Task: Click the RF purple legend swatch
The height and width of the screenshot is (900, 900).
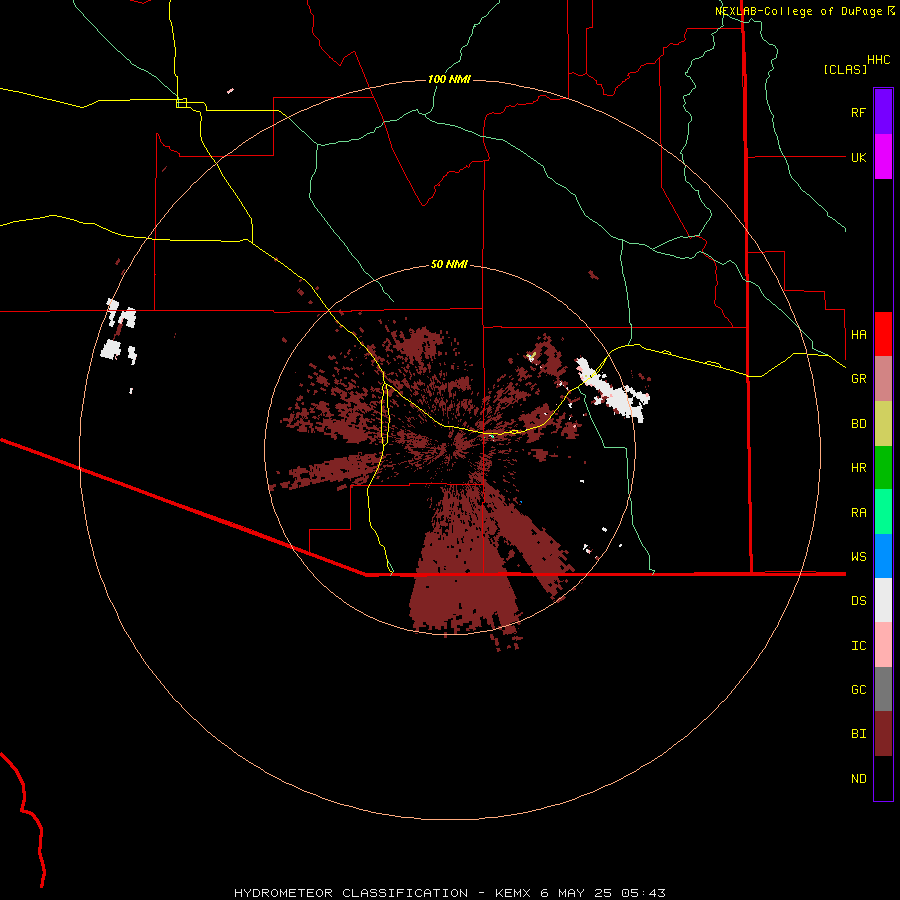Action: [883, 112]
